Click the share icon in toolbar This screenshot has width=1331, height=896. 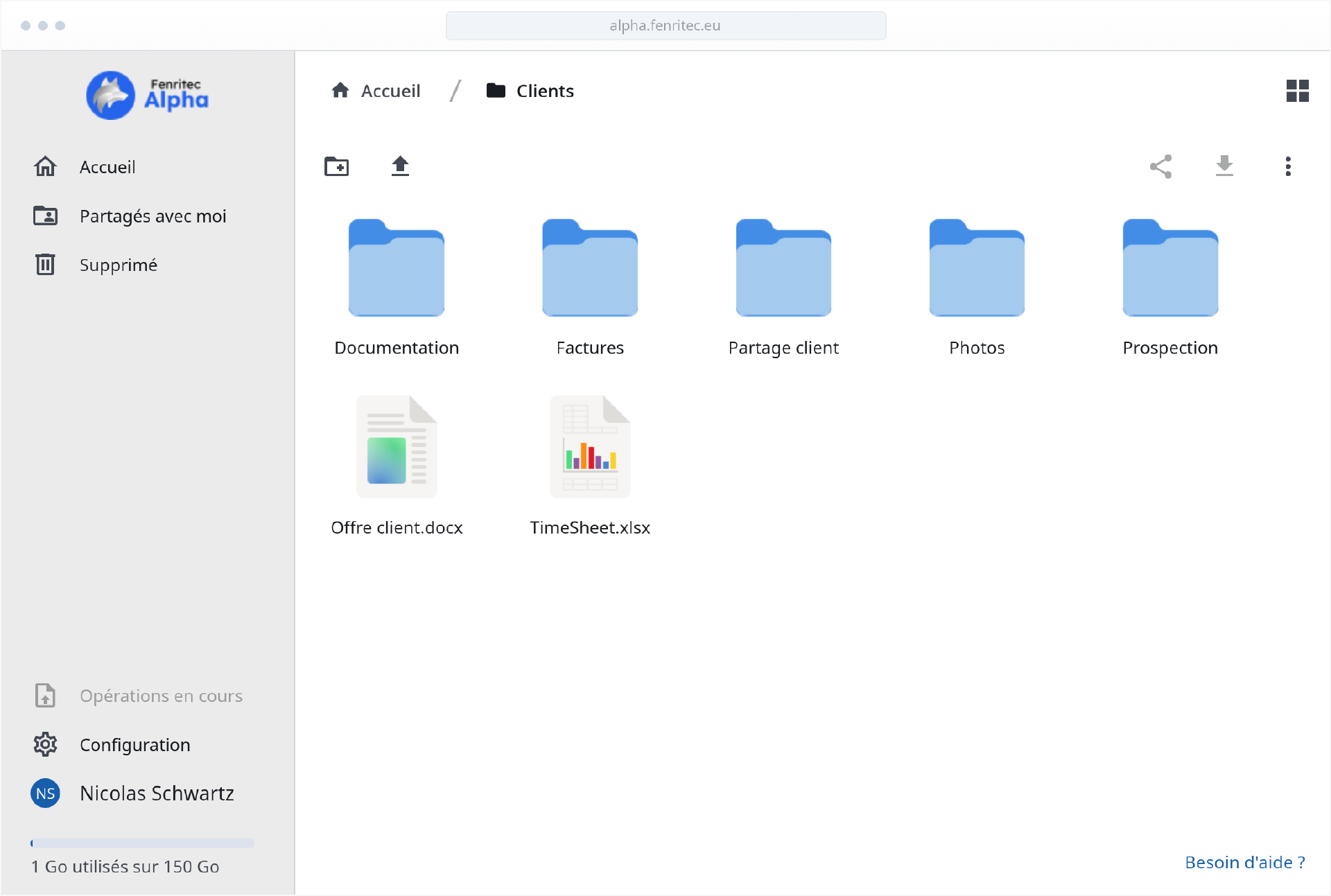click(1160, 166)
